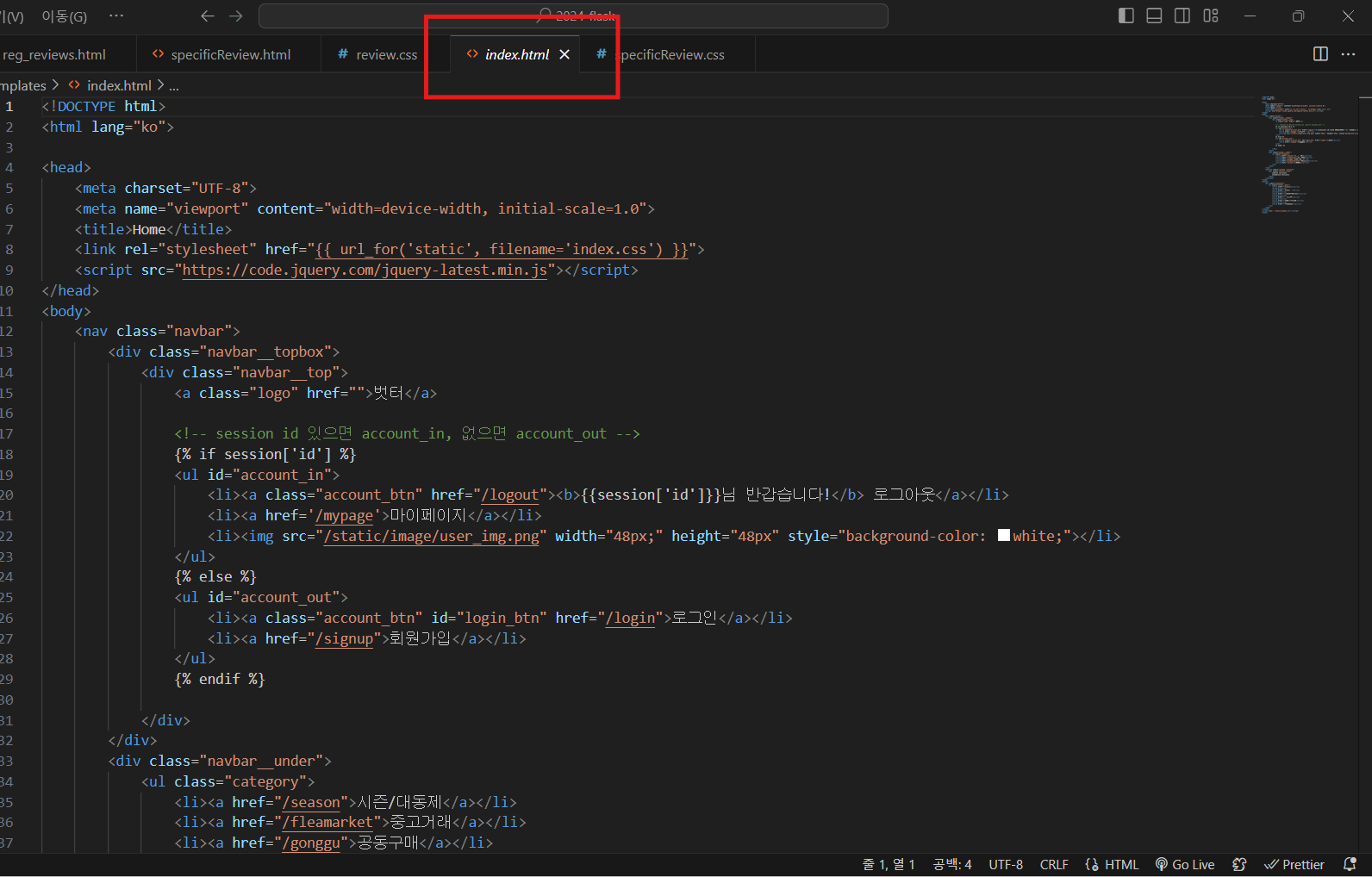Close the index.html tab

(x=564, y=54)
